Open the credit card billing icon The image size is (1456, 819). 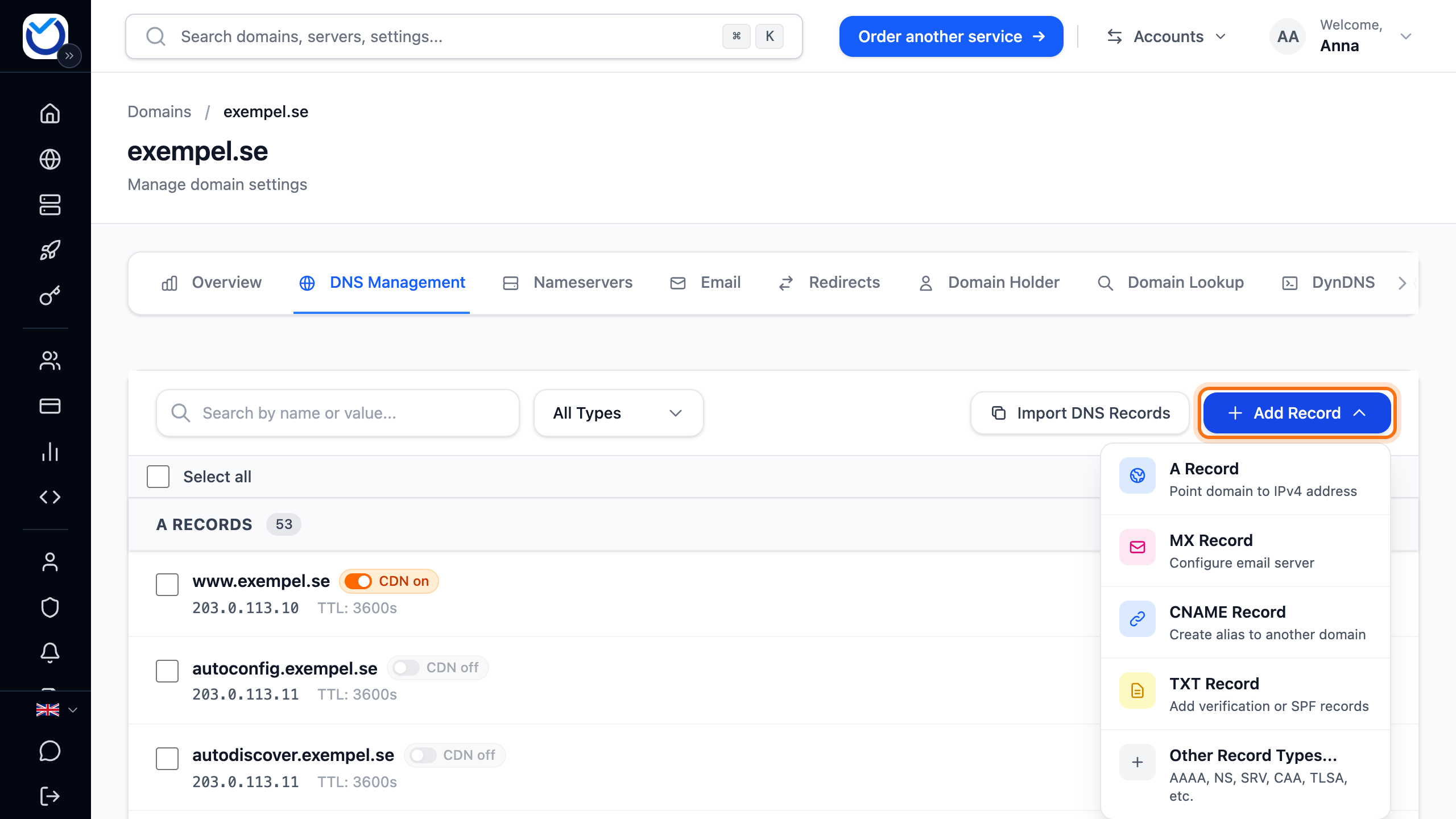50,406
